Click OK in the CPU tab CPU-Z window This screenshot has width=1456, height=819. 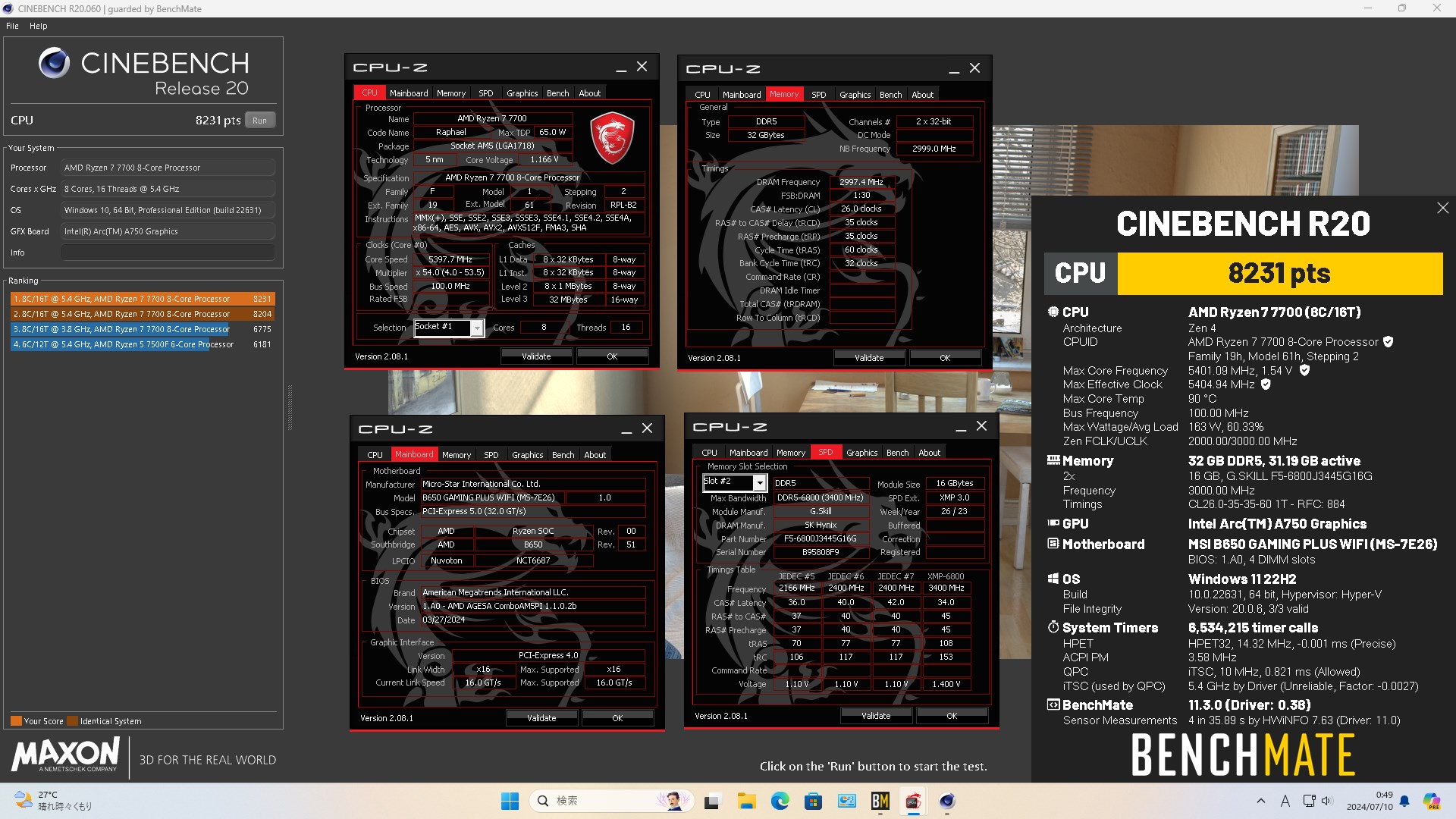(x=612, y=356)
